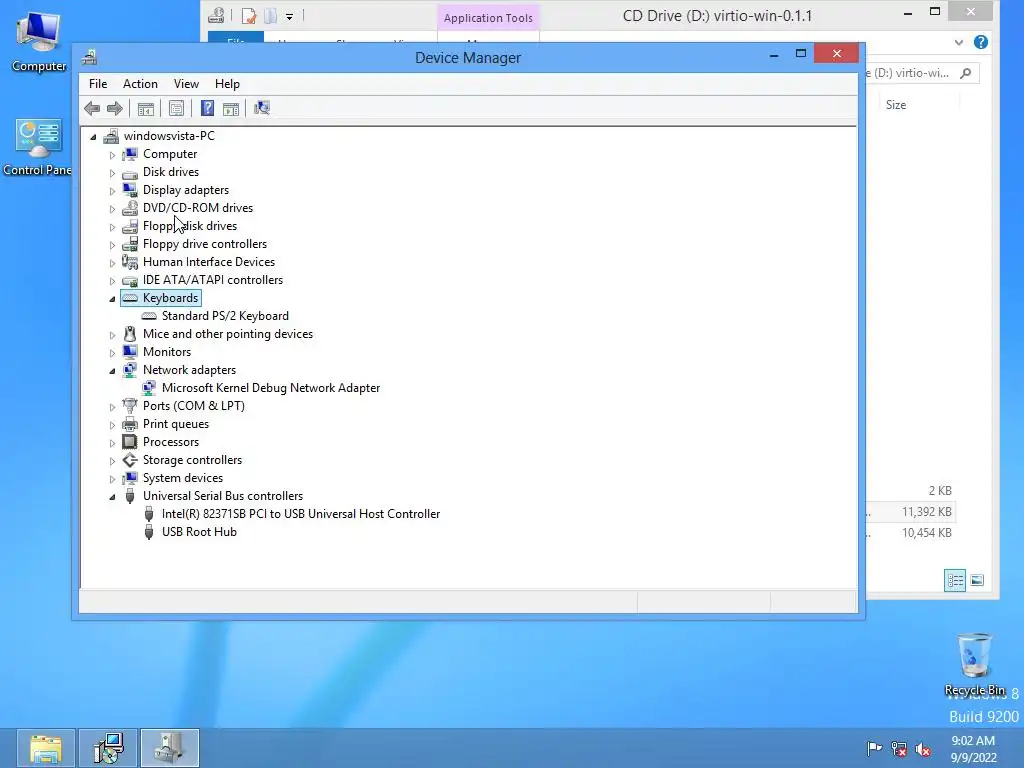Screen dimensions: 1024x768
Task: Click the Back arrow in Device Manager toolbar
Action: click(x=92, y=108)
